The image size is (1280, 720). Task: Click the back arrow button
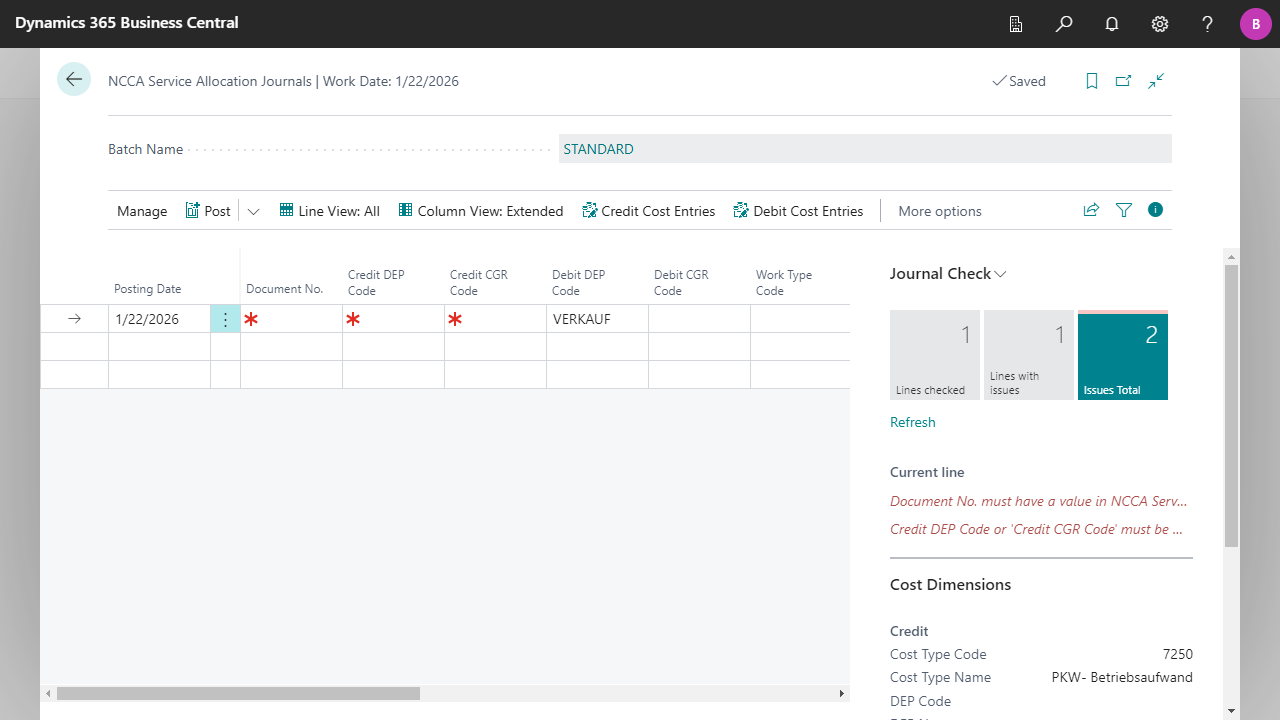pyautogui.click(x=74, y=79)
